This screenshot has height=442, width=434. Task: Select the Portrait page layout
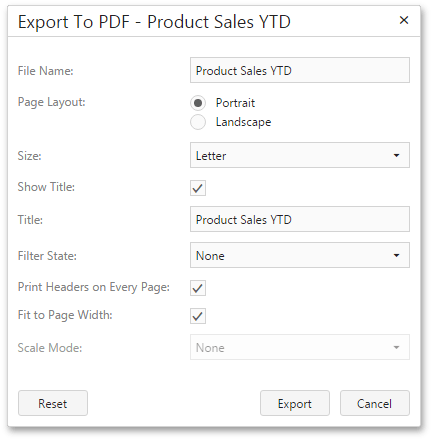coord(198,103)
